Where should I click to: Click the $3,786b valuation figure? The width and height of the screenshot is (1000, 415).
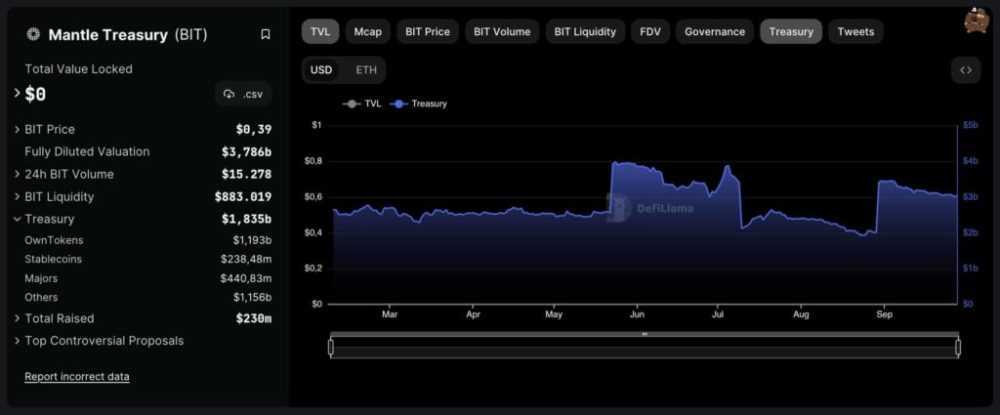pos(247,152)
